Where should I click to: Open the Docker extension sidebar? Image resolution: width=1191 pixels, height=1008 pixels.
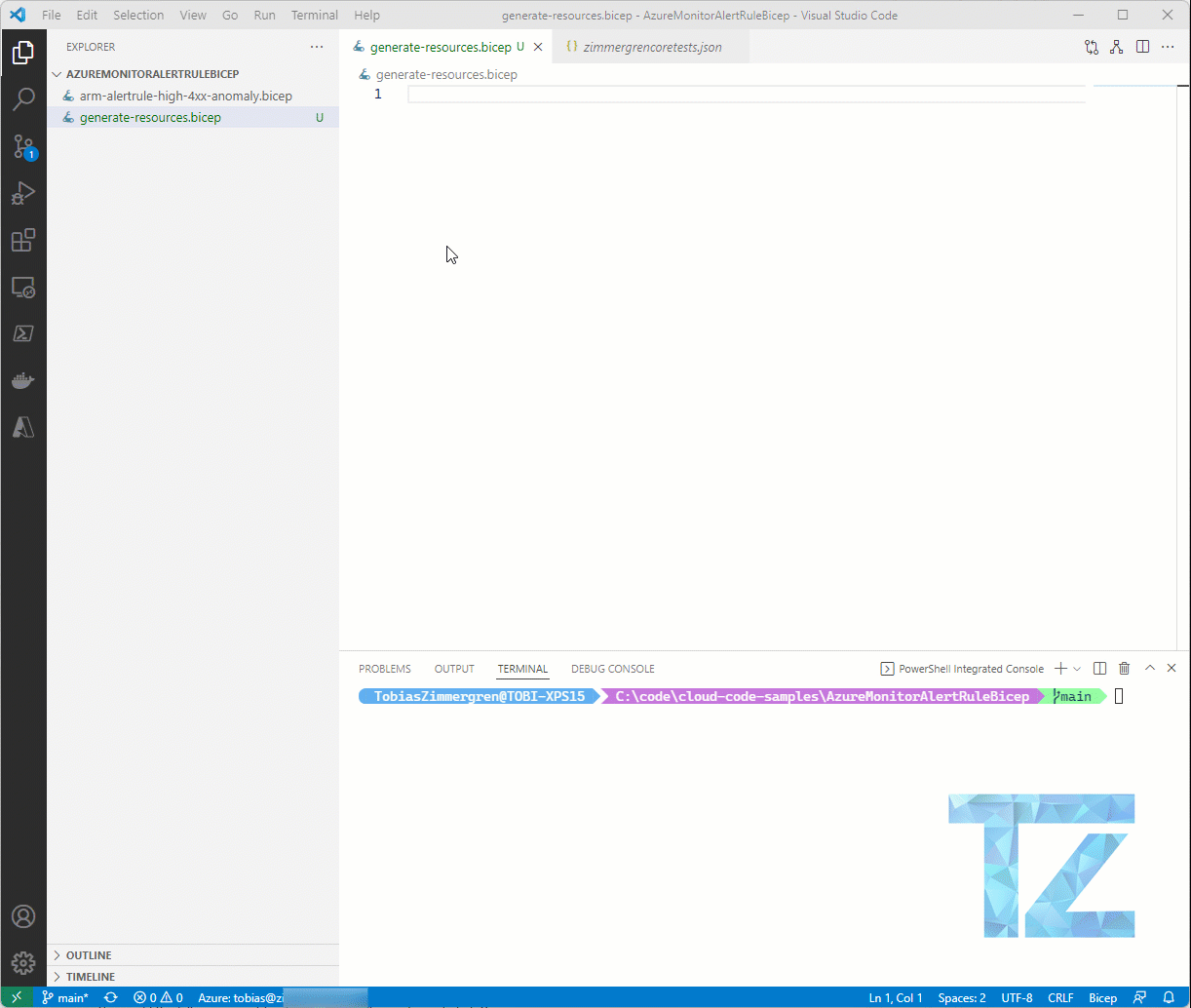pos(23,380)
